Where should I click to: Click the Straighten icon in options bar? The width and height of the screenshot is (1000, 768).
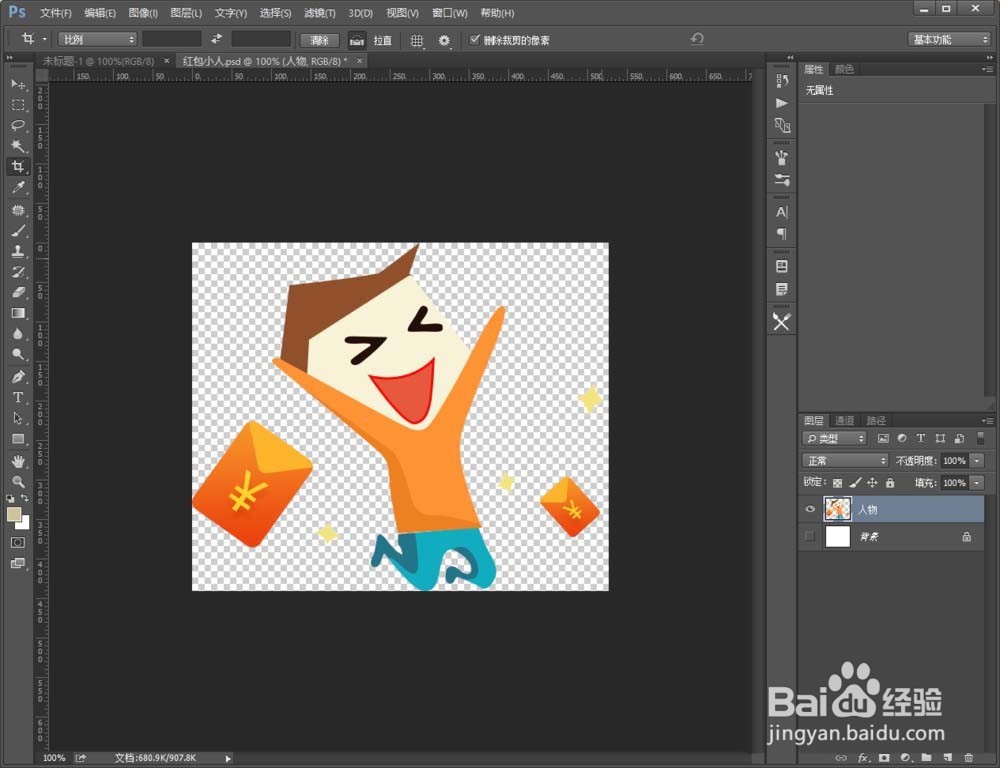pos(357,40)
